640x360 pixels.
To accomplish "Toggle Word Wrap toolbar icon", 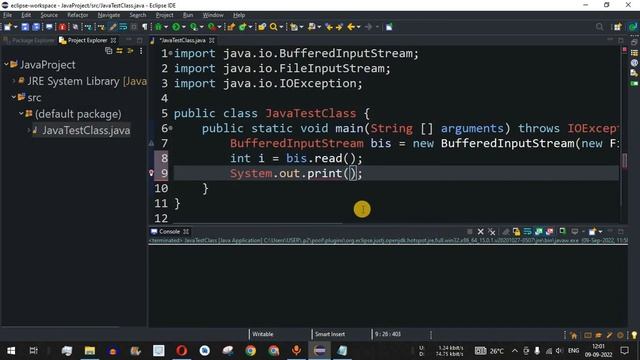I will click(x=123, y=27).
